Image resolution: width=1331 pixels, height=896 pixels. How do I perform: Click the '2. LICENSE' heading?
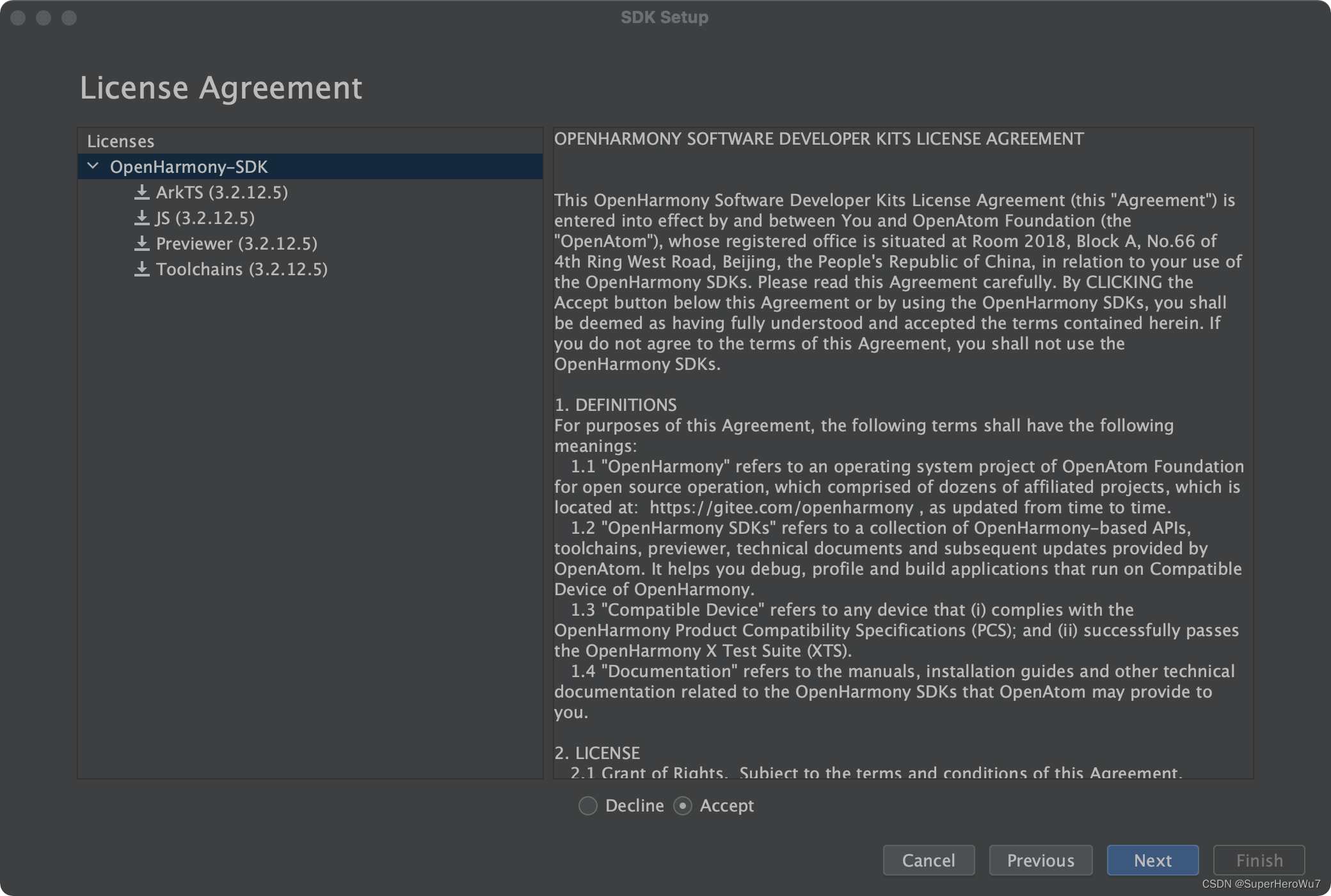[x=597, y=753]
